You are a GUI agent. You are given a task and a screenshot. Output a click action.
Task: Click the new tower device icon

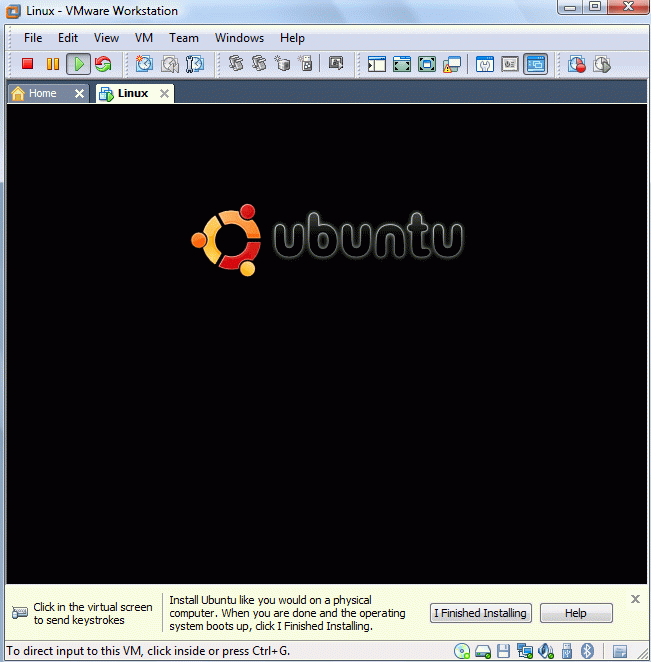[305, 63]
